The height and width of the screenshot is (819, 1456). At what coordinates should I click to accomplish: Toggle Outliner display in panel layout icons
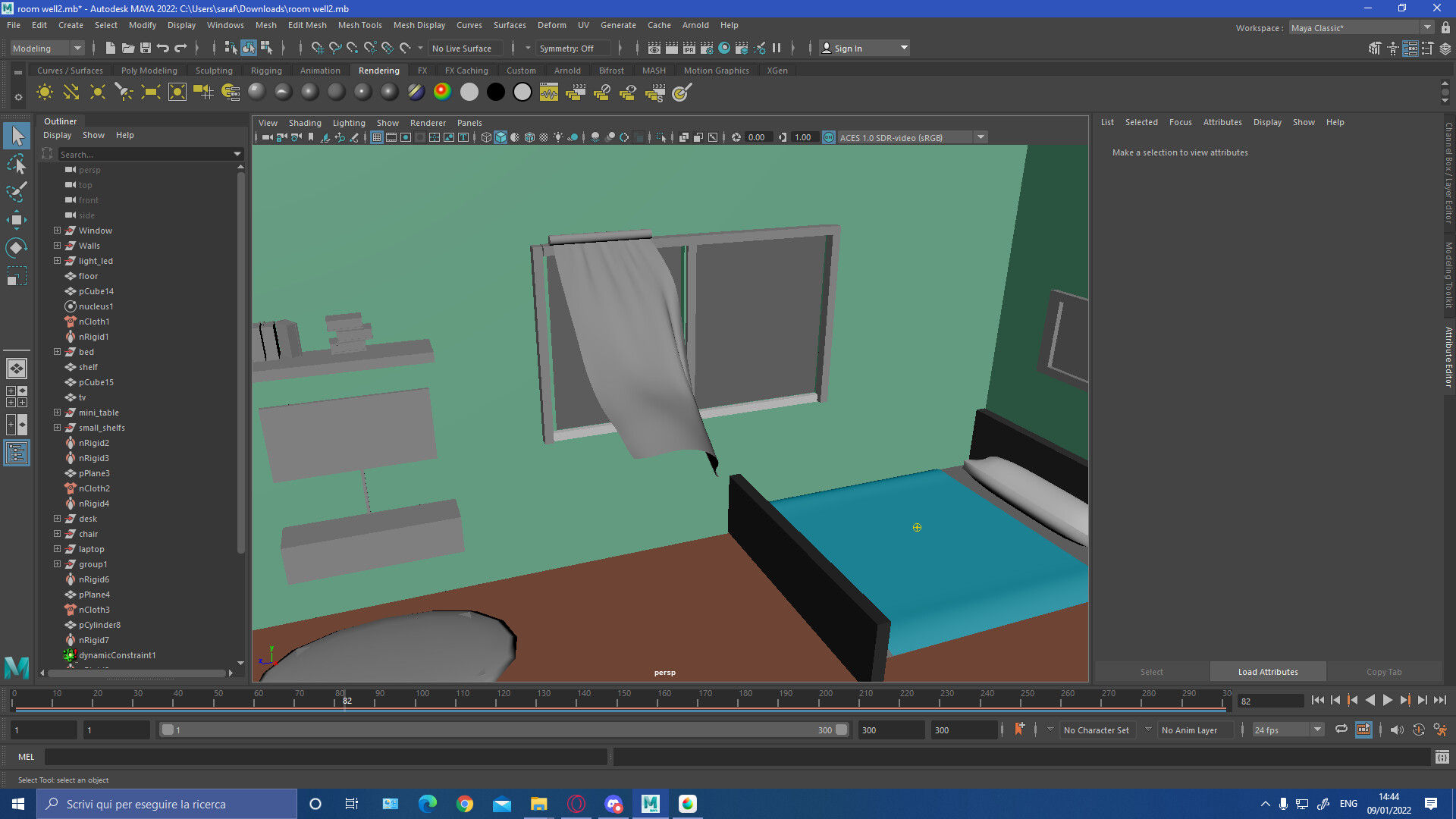pyautogui.click(x=17, y=453)
